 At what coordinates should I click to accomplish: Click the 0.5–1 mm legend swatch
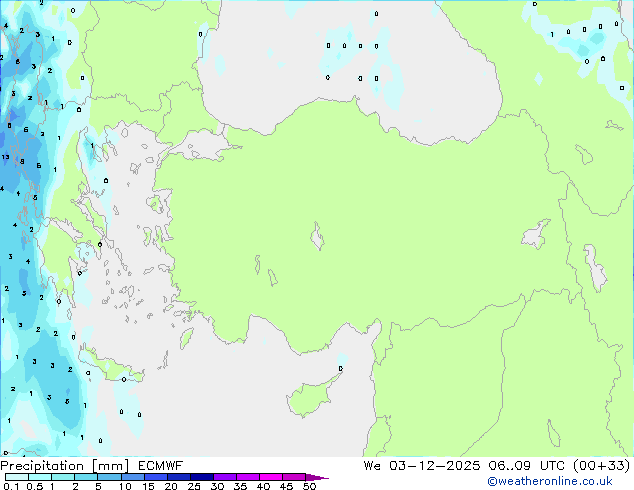[x=40, y=477]
